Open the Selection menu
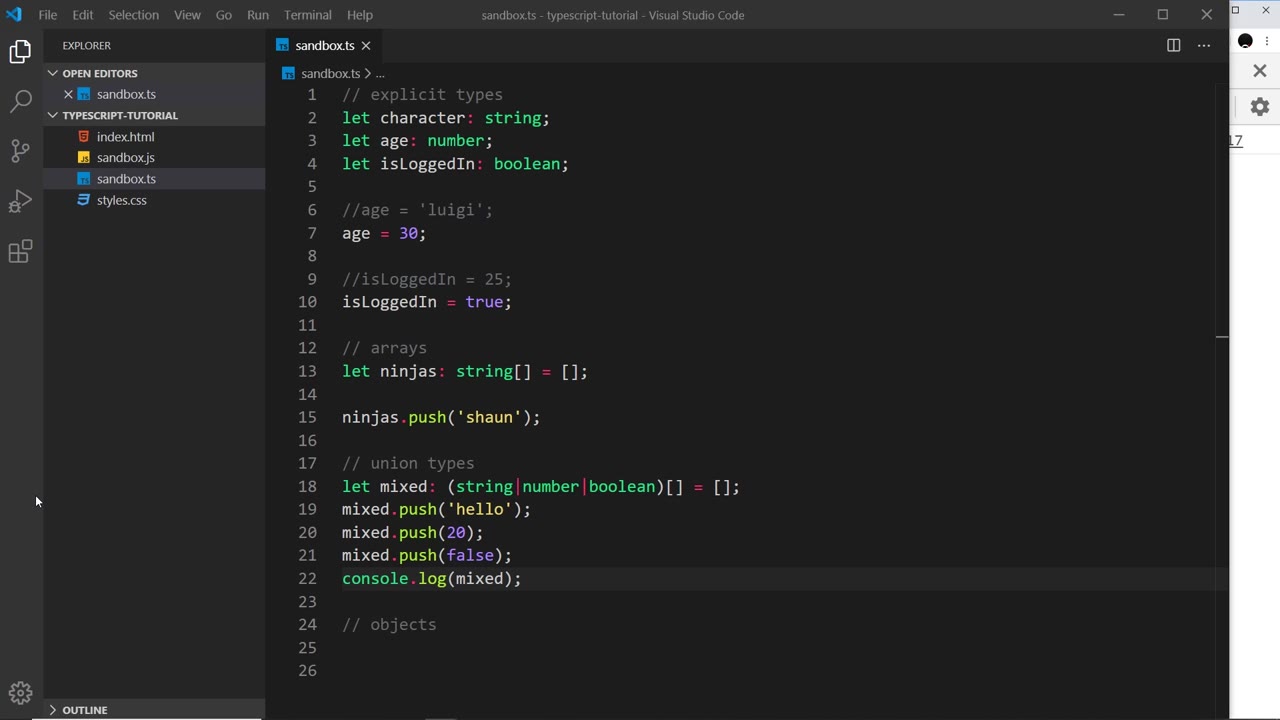The image size is (1280, 720). 133,15
